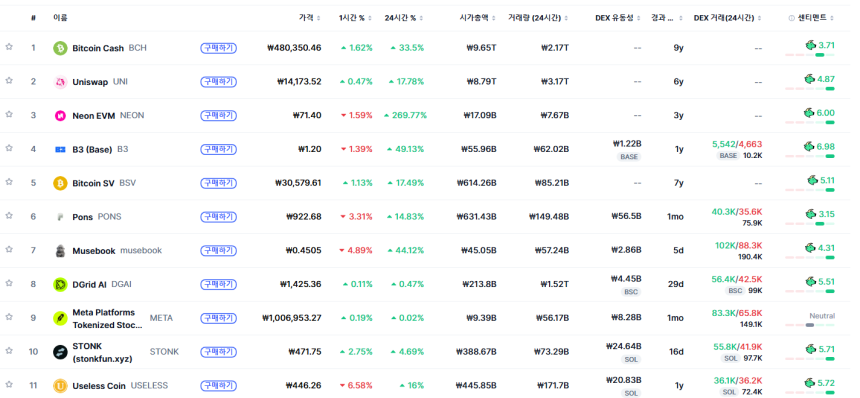
Task: Click 구매하기 button for Bitcoin Cash
Action: tap(218, 48)
